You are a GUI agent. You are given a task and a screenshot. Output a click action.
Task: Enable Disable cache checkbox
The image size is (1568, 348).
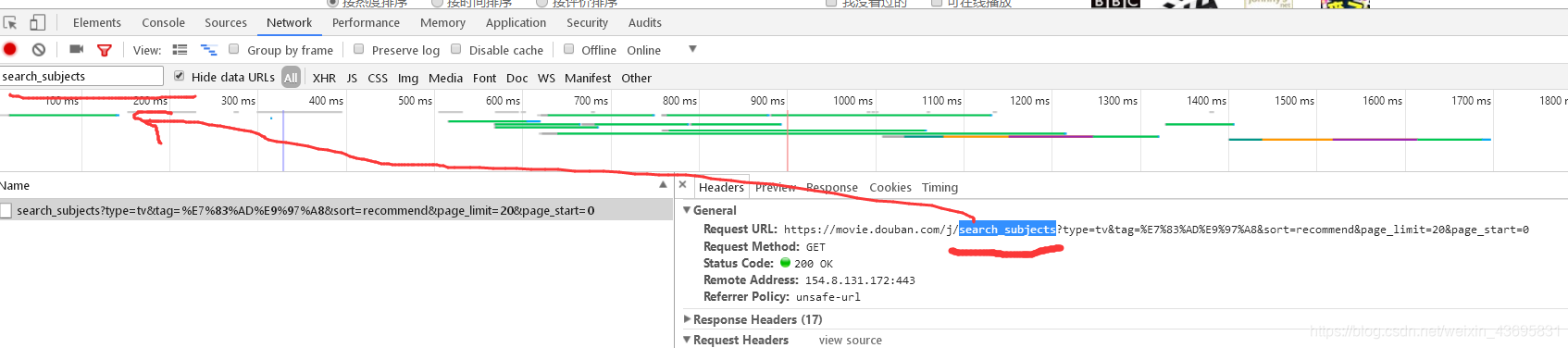point(456,49)
